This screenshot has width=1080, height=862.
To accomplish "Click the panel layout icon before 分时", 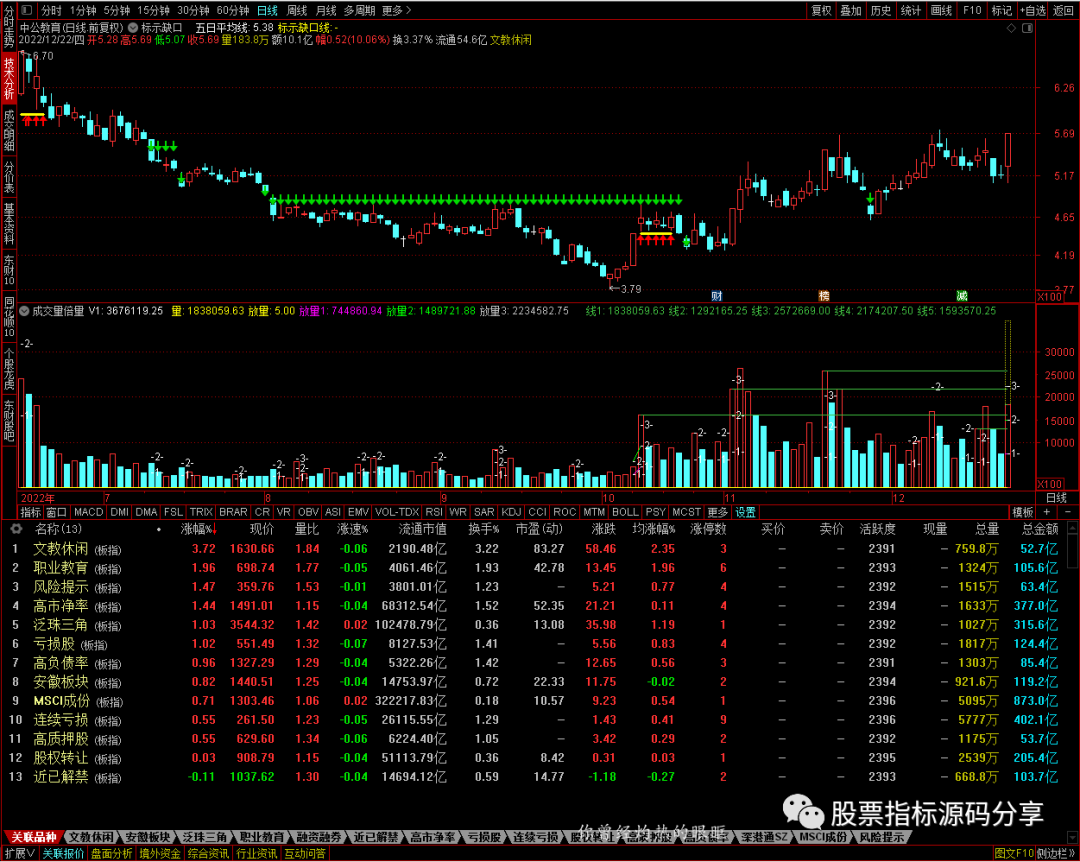I will pyautogui.click(x=26, y=10).
